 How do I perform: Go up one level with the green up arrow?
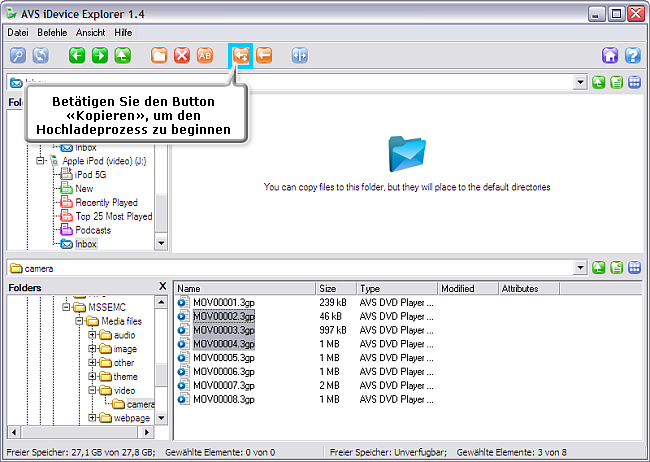click(123, 55)
